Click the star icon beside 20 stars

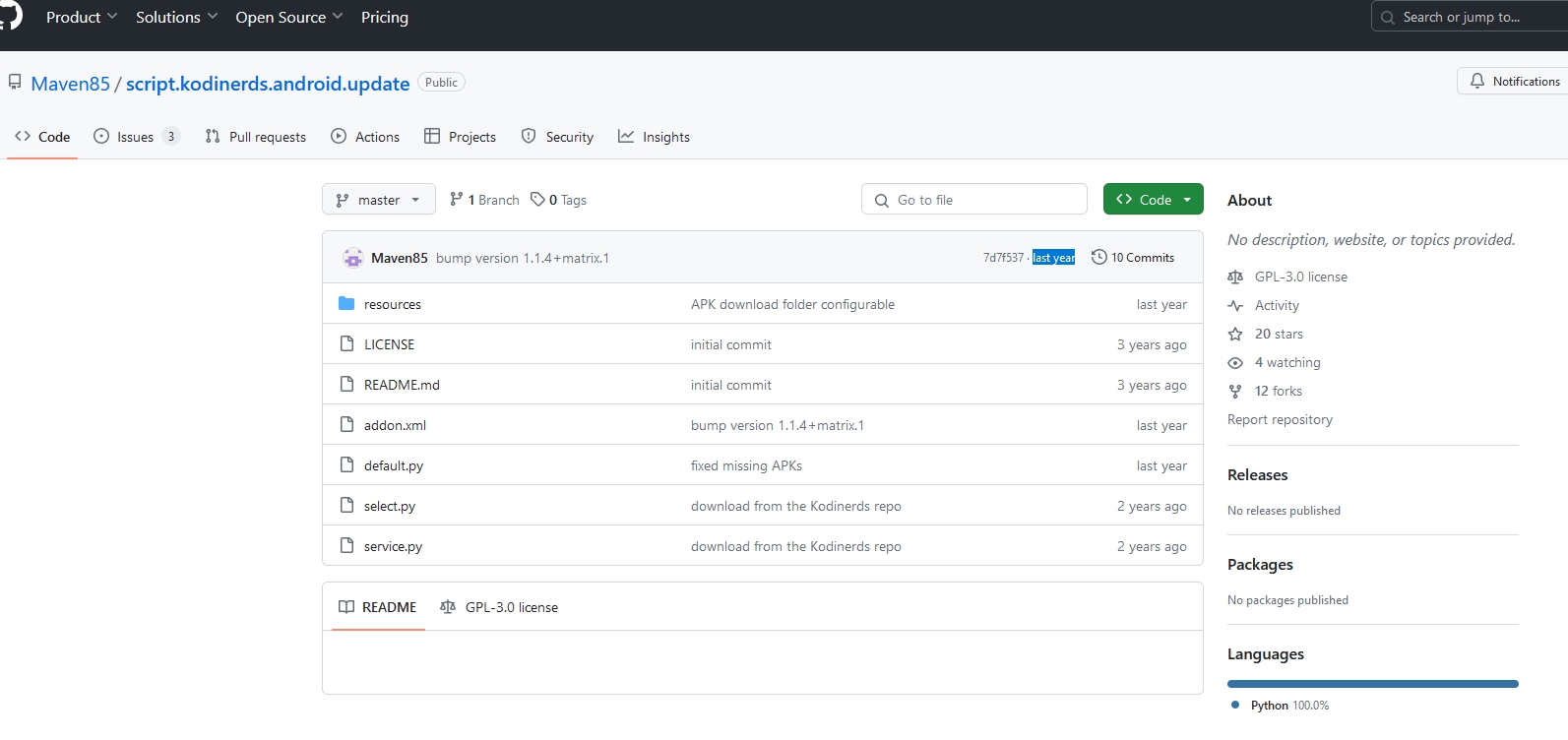(x=1235, y=334)
